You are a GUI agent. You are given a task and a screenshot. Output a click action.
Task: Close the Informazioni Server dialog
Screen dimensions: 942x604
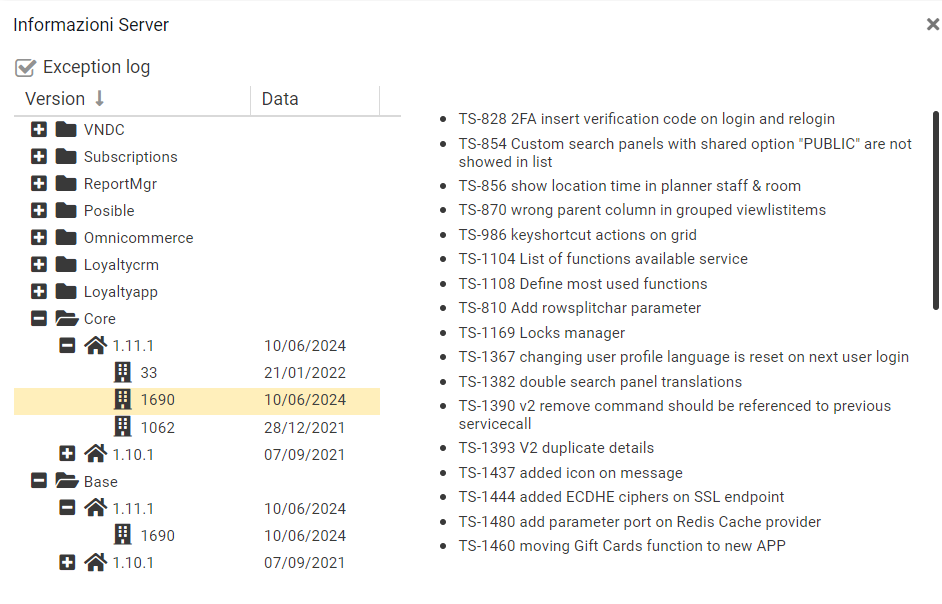tap(932, 25)
